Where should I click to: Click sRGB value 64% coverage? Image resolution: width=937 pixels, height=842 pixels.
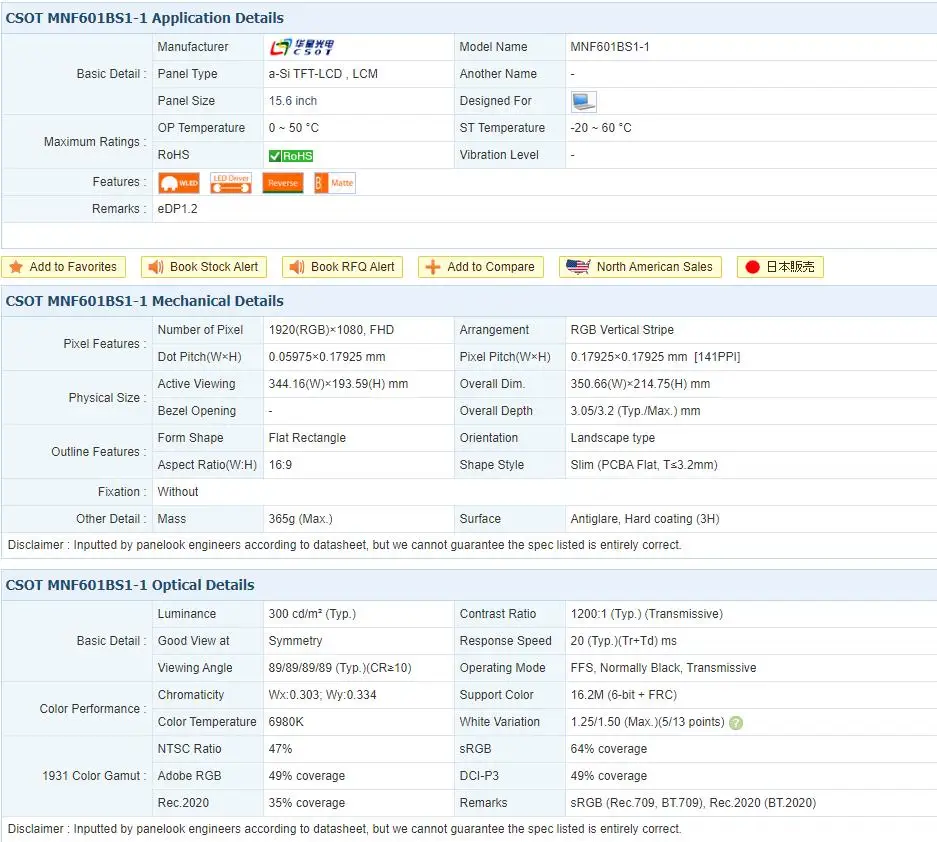608,749
